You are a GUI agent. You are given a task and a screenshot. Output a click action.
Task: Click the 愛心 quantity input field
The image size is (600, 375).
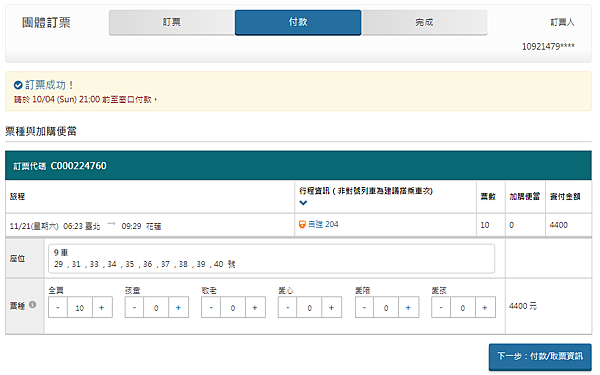[309, 307]
